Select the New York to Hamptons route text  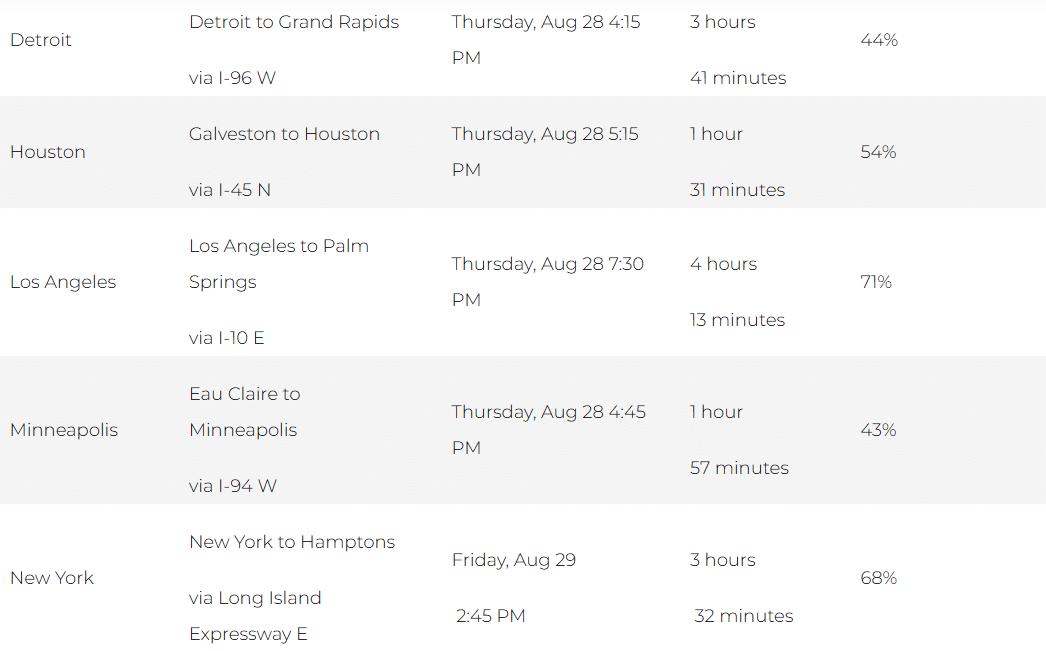click(x=292, y=542)
